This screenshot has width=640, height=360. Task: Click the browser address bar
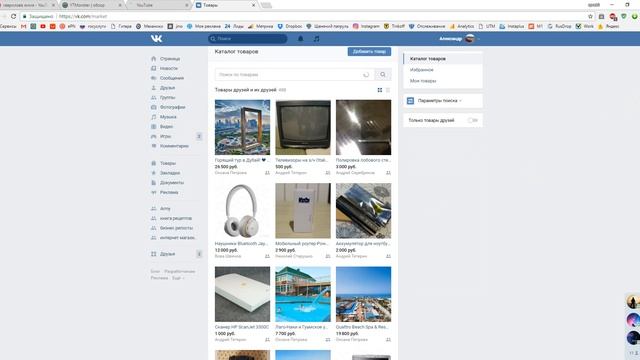[302, 16]
